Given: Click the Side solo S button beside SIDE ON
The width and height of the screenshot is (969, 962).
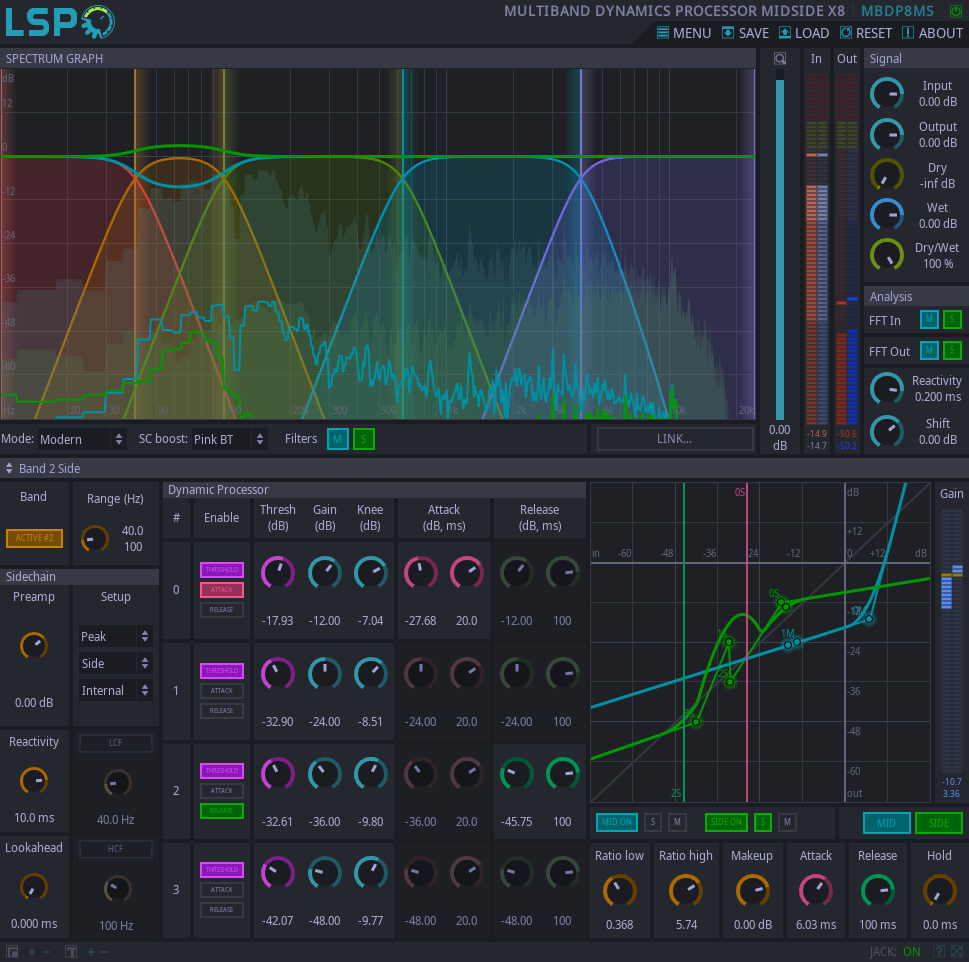Looking at the screenshot, I should point(763,822).
